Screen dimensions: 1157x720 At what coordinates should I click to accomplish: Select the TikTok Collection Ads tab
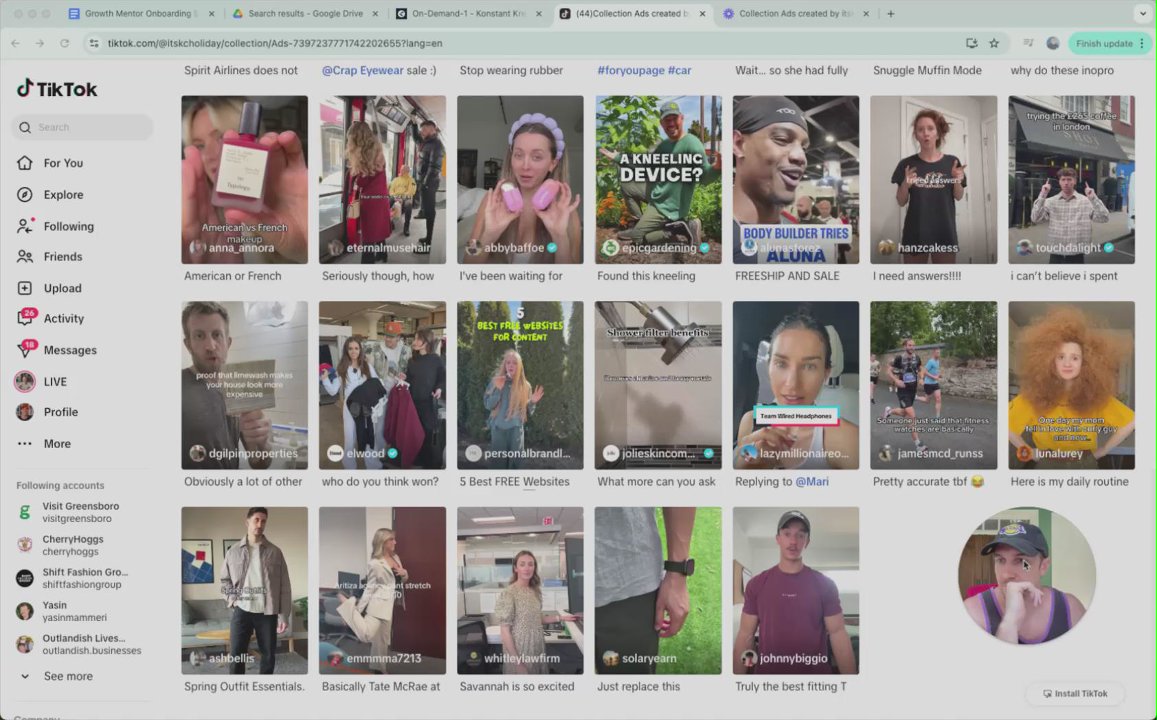632,14
